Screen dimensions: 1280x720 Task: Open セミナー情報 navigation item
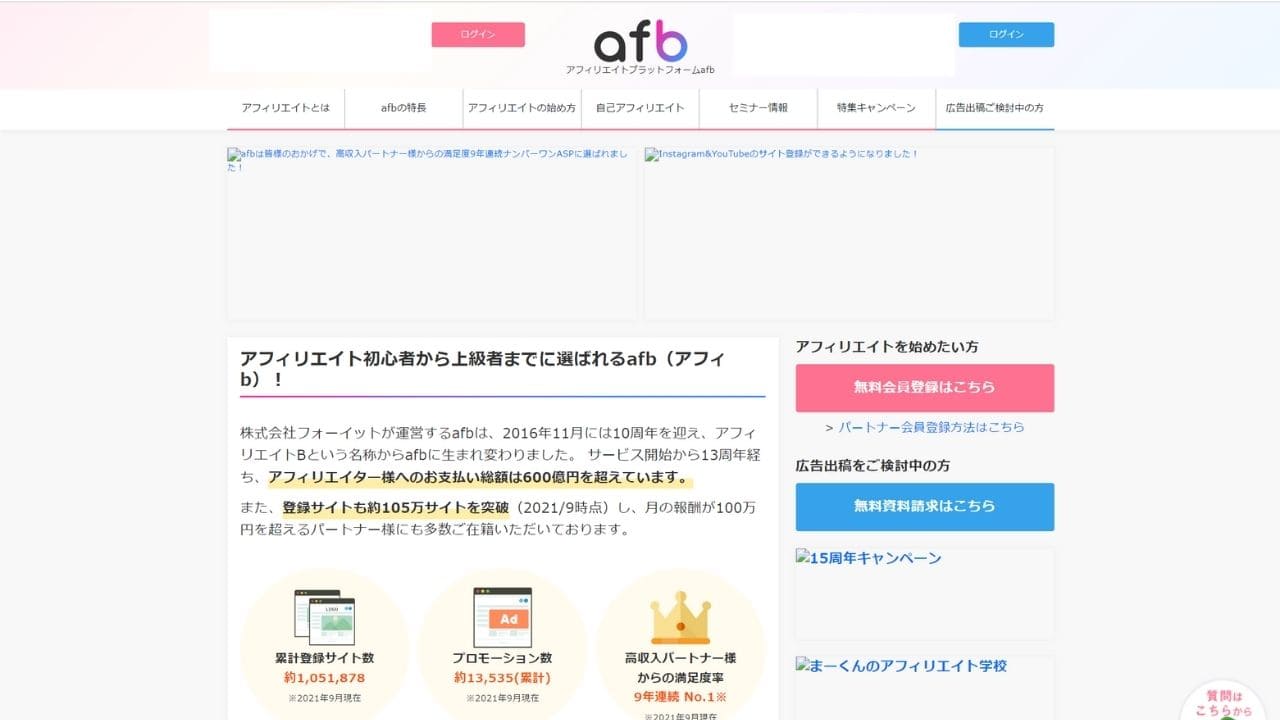[x=758, y=108]
